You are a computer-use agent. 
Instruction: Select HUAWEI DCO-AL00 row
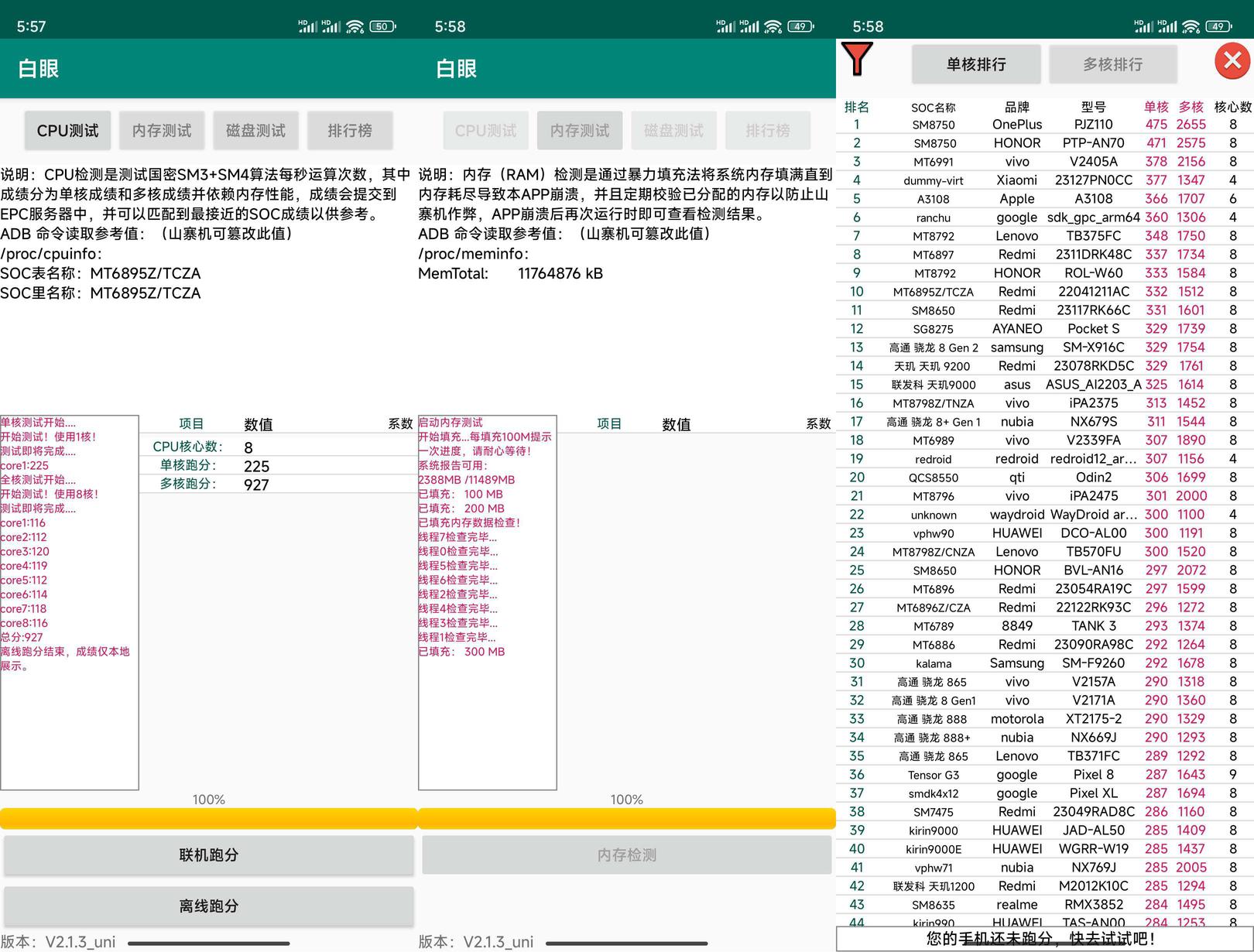point(1045,533)
